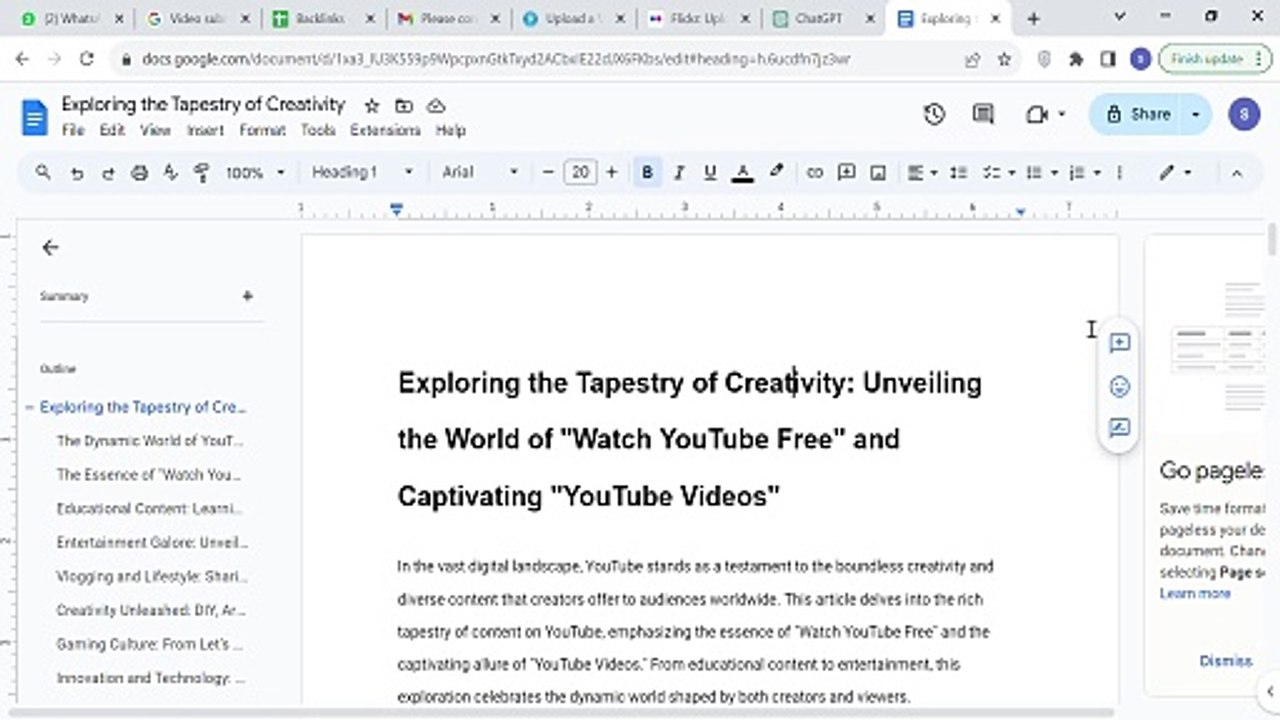Star the document title
The height and width of the screenshot is (720, 1280).
(x=372, y=105)
